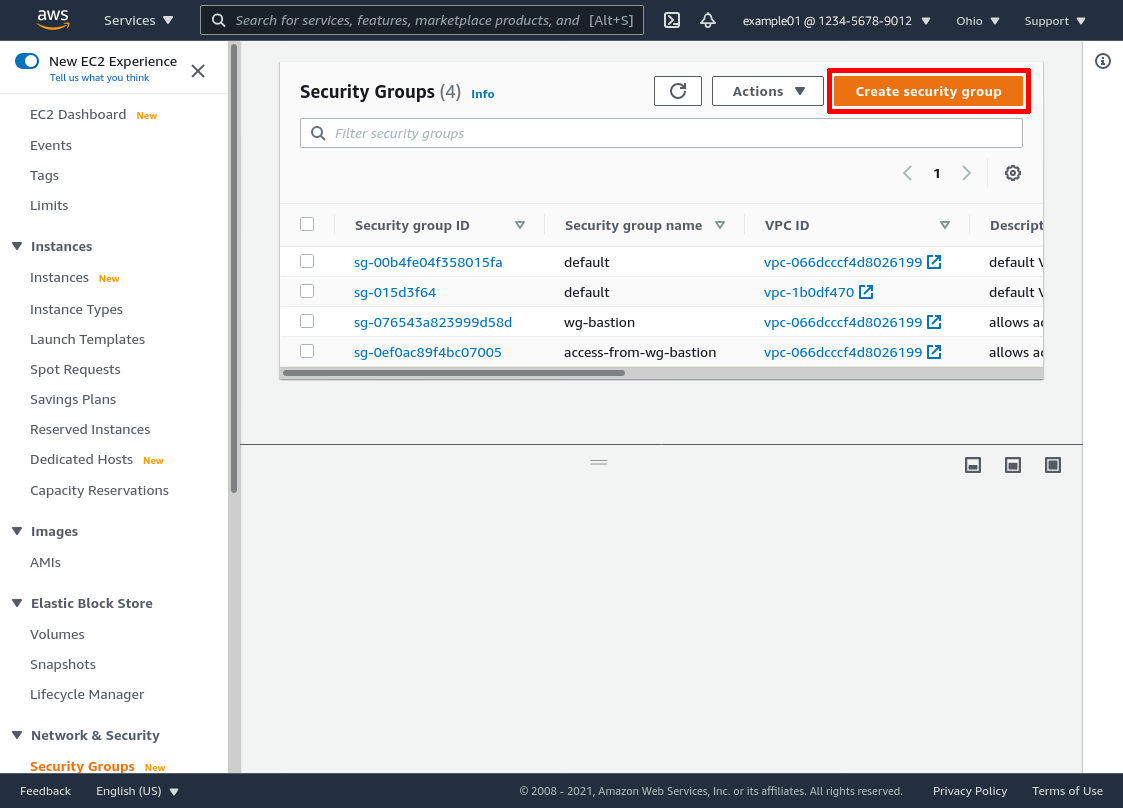Open the Support menu

point(1055,21)
